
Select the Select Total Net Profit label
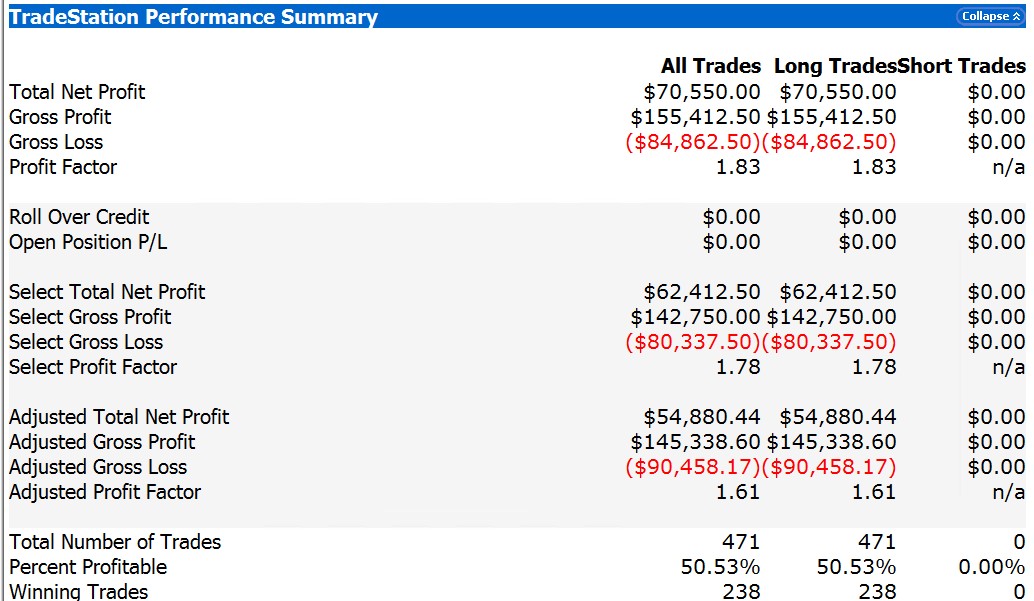pos(107,292)
